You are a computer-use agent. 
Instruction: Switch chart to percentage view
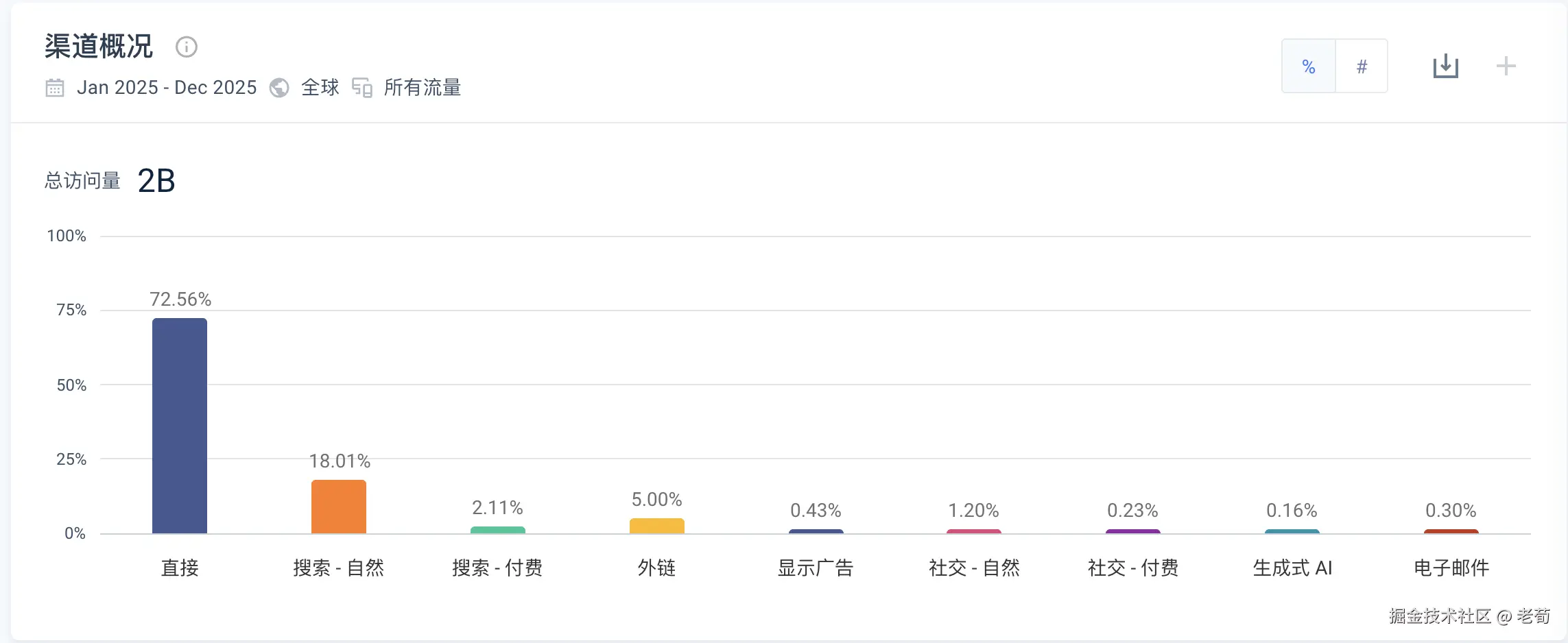point(1308,66)
